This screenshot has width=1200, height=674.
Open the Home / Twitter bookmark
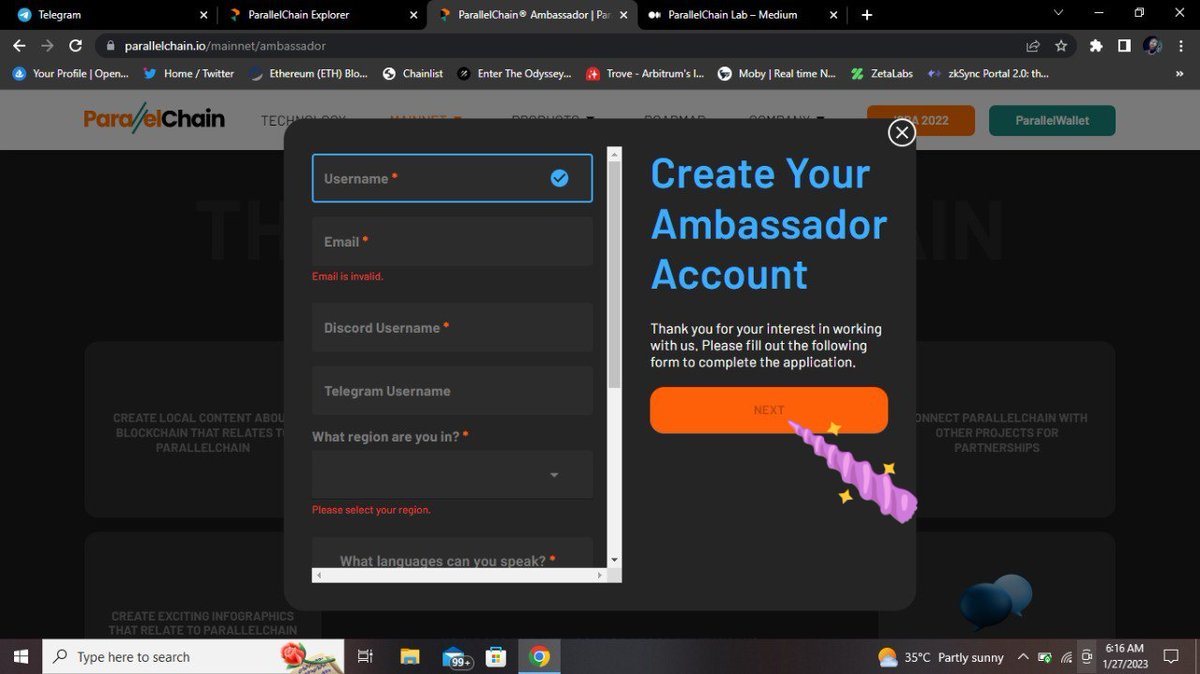click(x=189, y=73)
